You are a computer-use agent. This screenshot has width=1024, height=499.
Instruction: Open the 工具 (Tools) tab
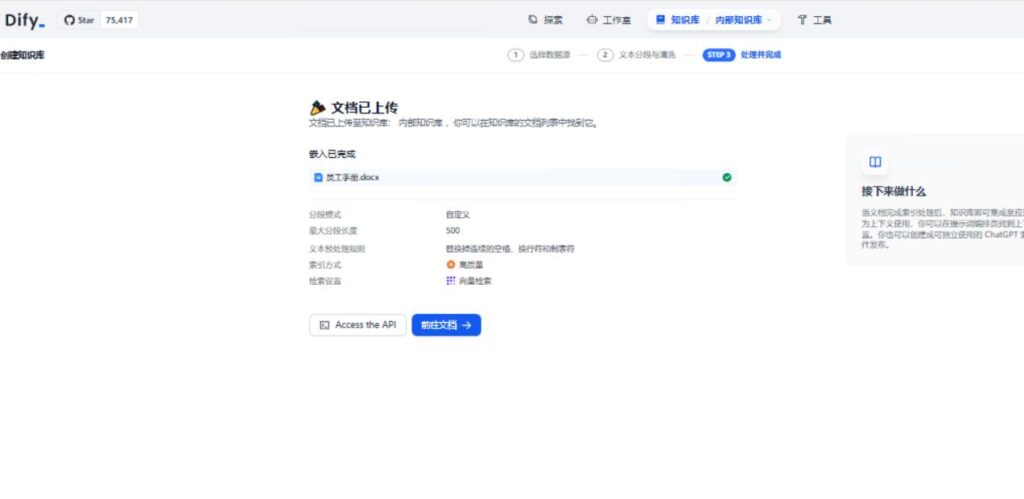coord(814,20)
